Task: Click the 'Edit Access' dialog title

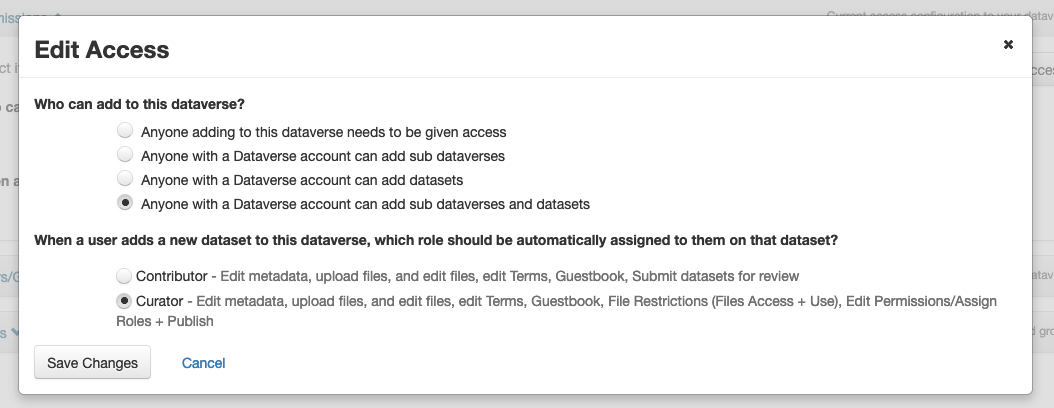Action: [x=102, y=50]
